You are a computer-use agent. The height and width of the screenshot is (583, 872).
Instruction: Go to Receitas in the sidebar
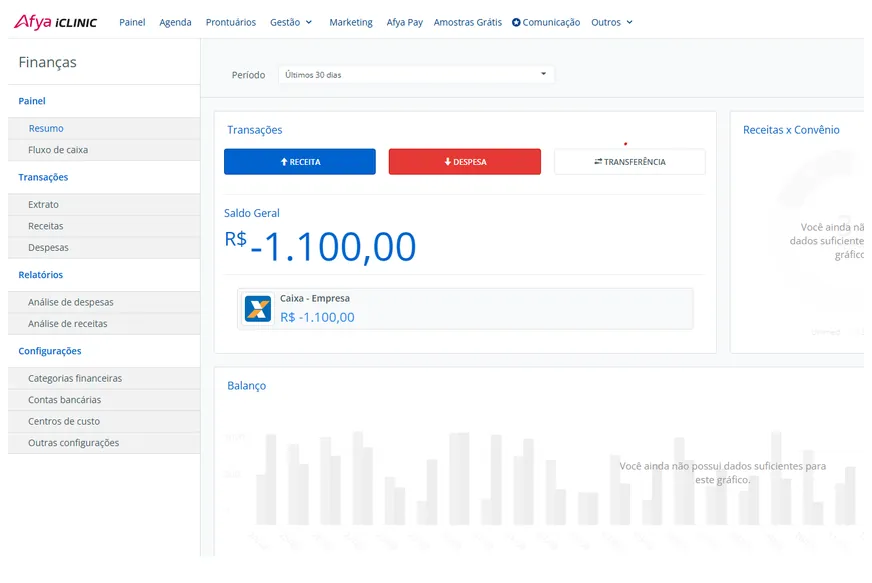point(104,226)
